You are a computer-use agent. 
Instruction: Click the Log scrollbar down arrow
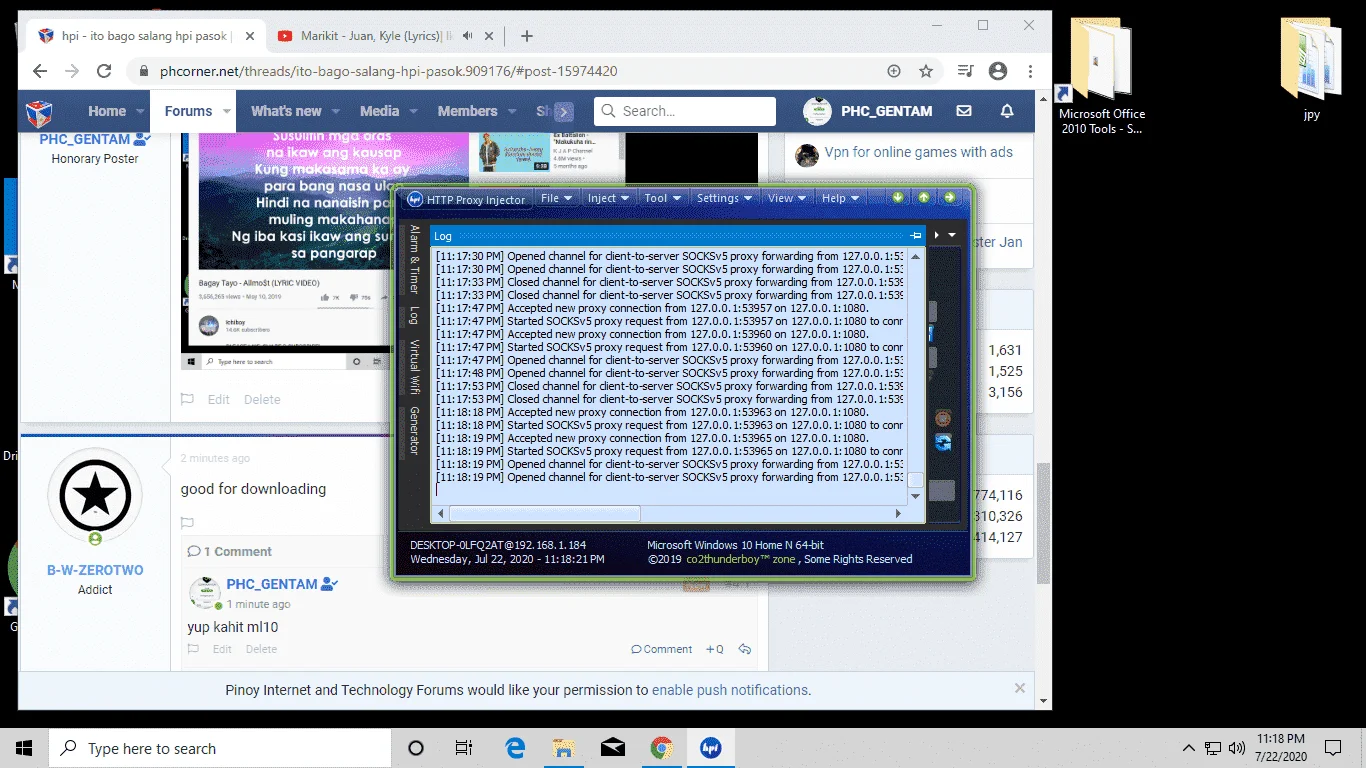915,496
